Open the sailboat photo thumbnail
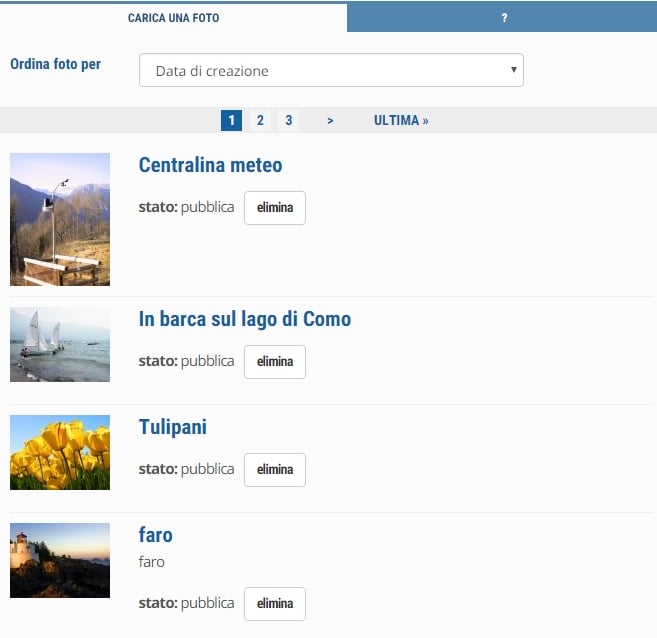657x638 pixels. pos(60,344)
